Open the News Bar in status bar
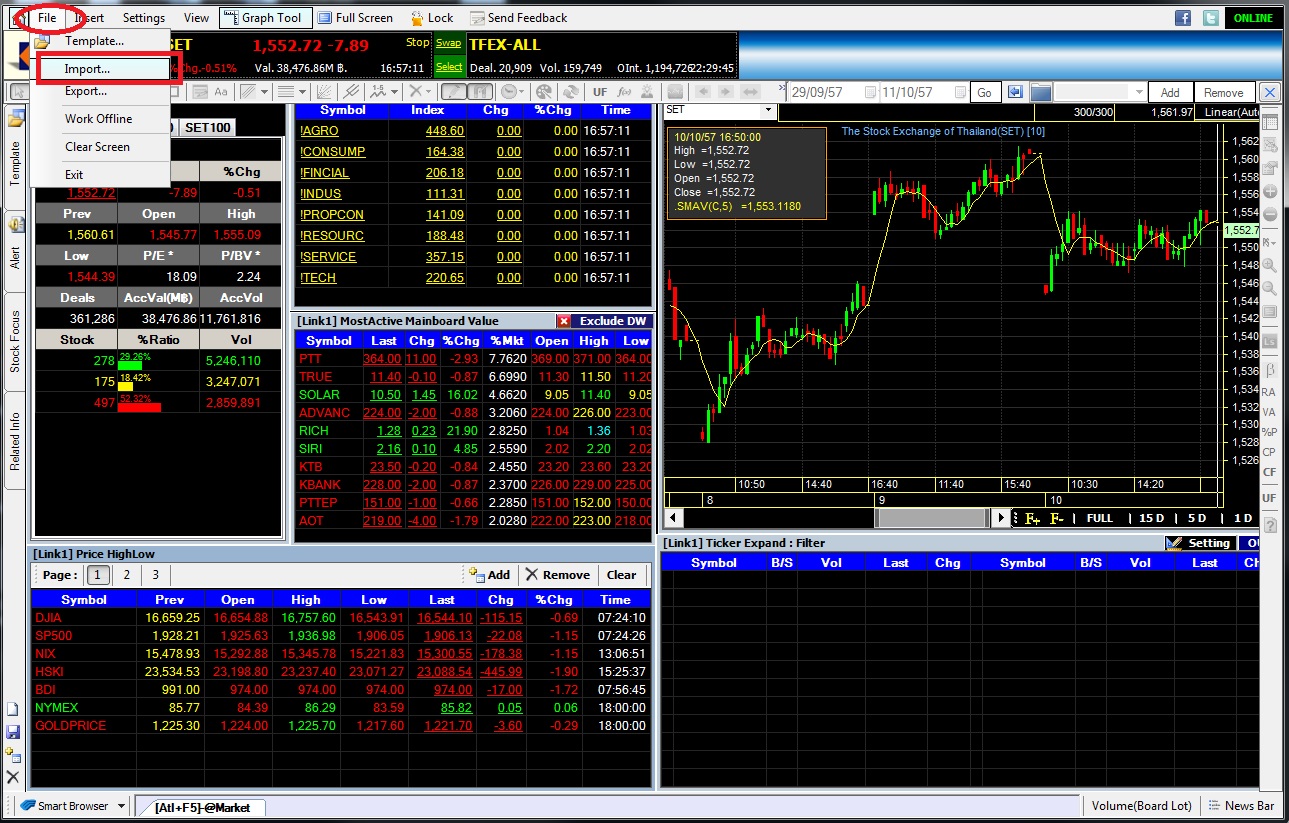Screen dimensions: 1289x823 (1240, 806)
